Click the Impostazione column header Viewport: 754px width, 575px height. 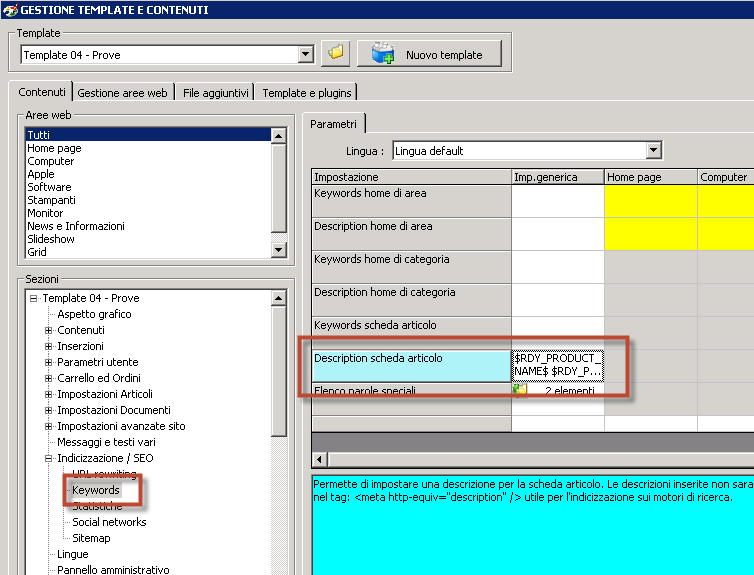[x=412, y=177]
